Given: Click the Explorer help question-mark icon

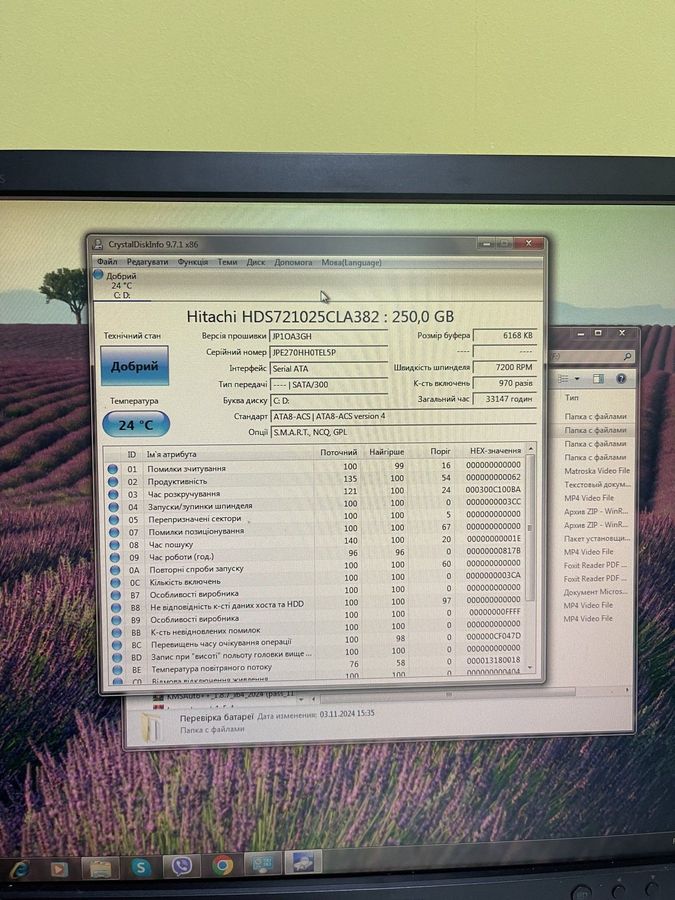Looking at the screenshot, I should (x=621, y=380).
